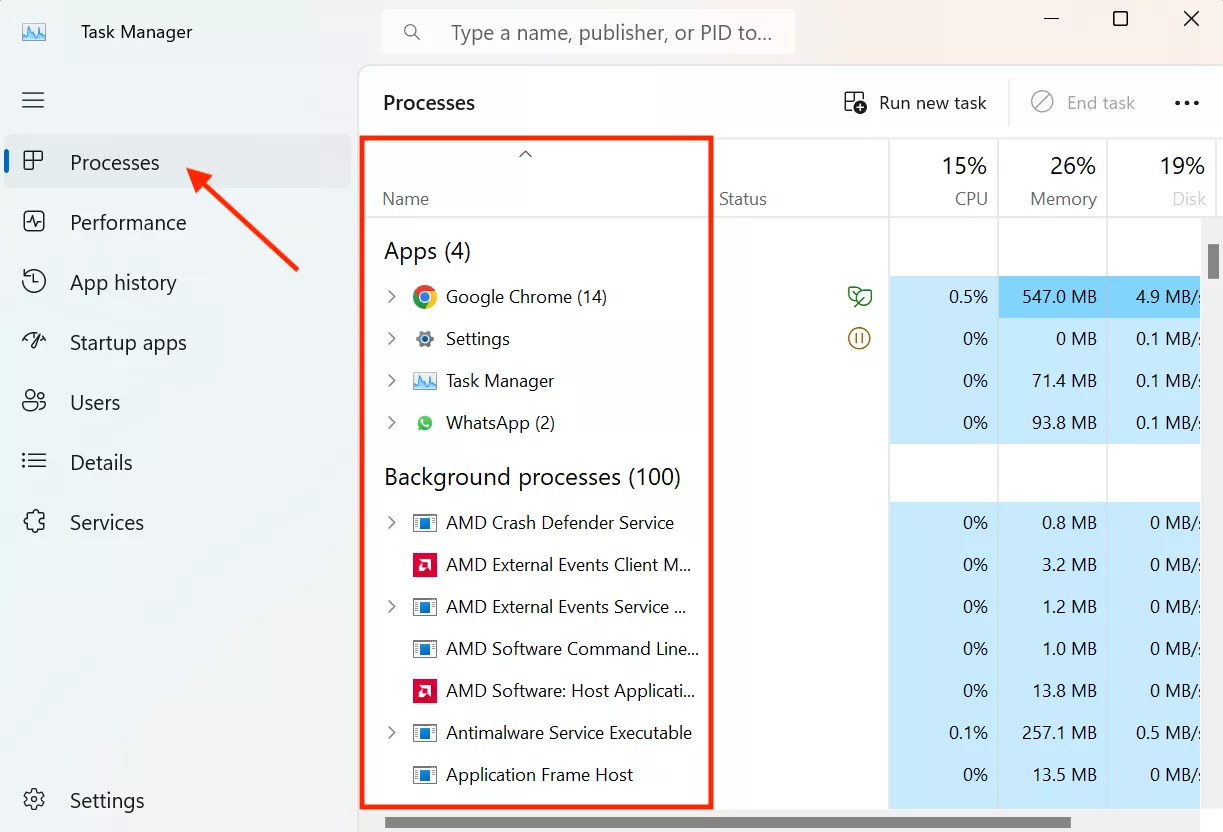Switch to Startup apps page
1223x832 pixels.
128,343
